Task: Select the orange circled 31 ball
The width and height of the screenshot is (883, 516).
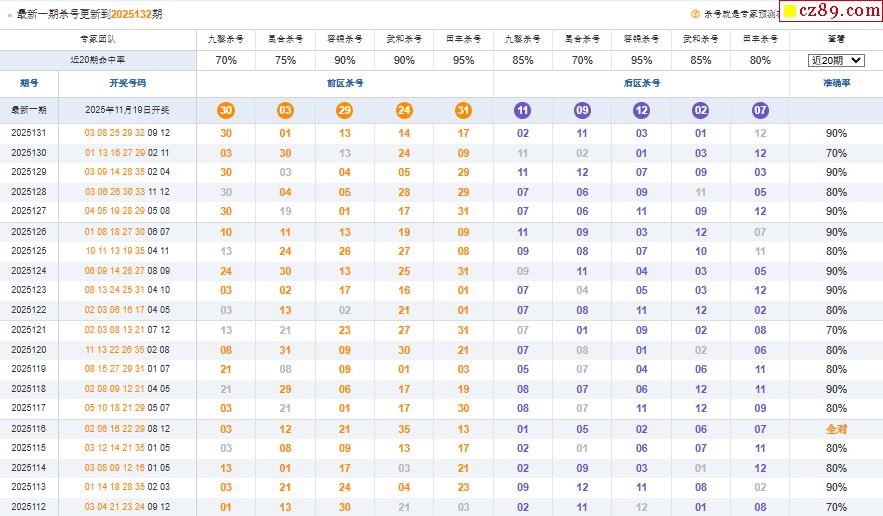Action: pyautogui.click(x=463, y=110)
